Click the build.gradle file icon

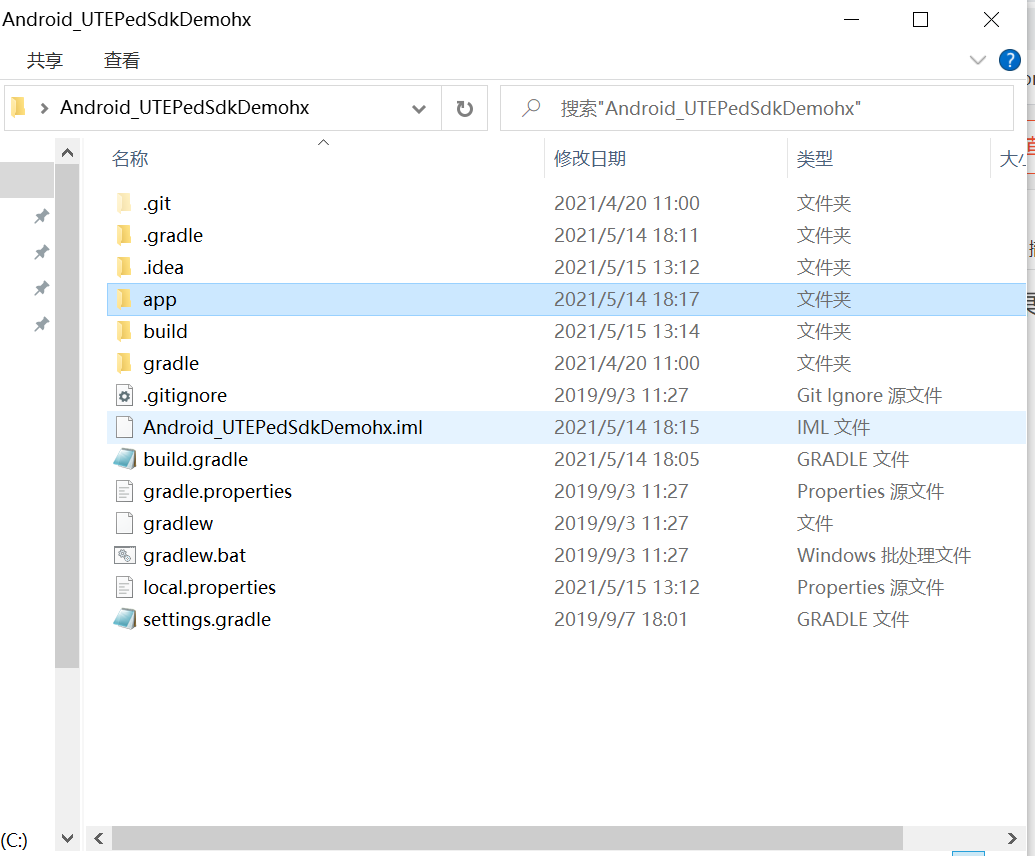point(124,459)
